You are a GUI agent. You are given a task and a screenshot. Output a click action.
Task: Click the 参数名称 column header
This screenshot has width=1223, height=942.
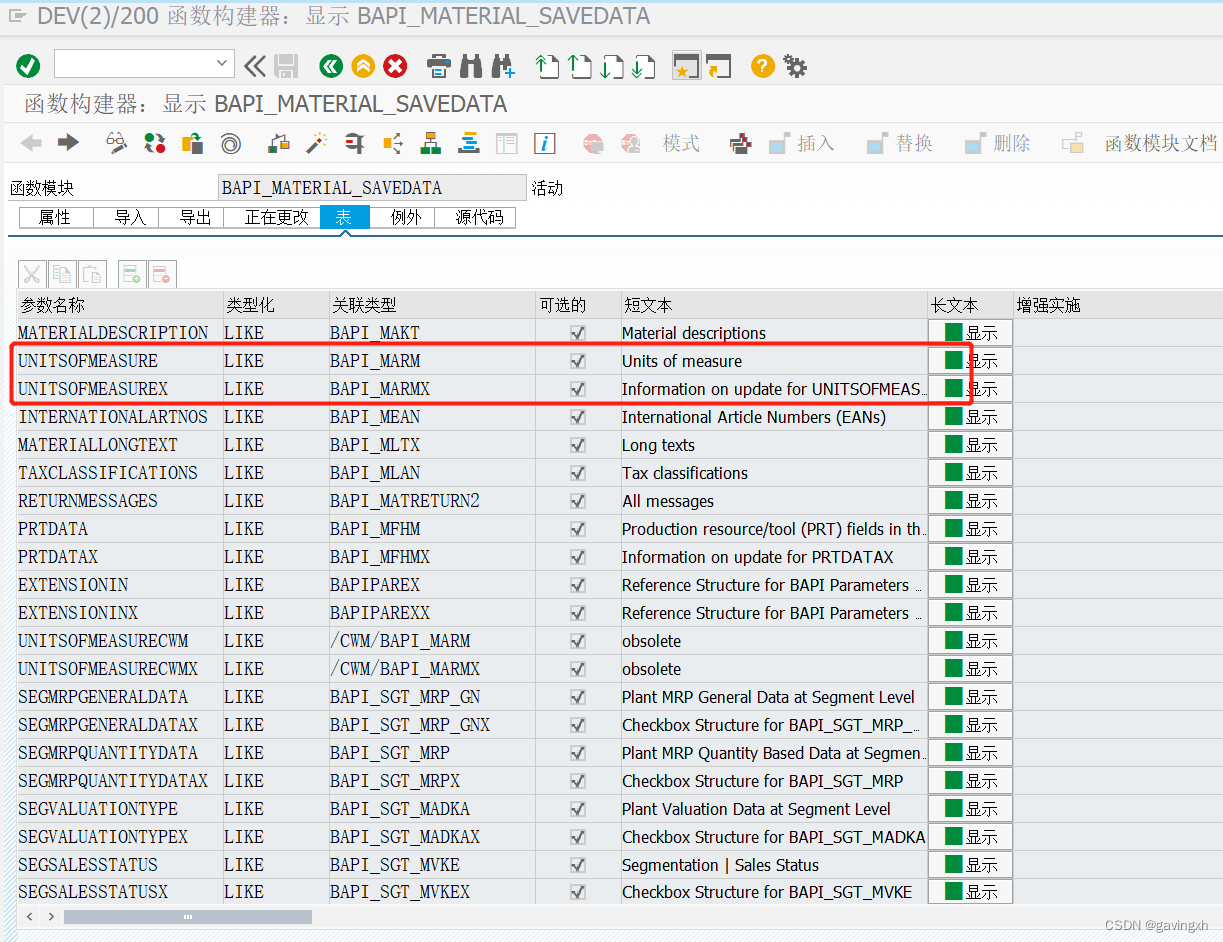[x=119, y=305]
